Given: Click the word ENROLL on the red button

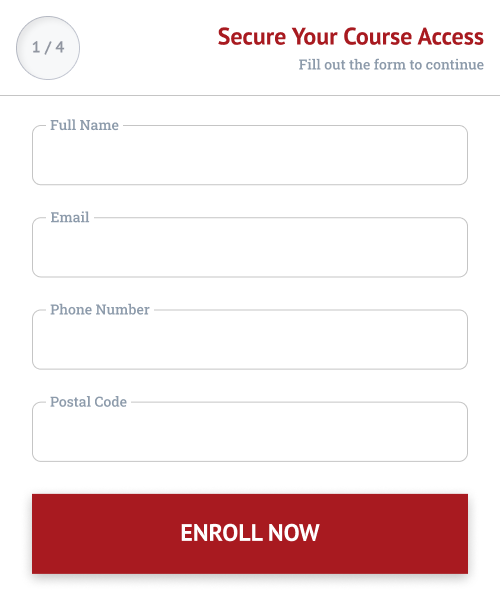Looking at the screenshot, I should [221, 533].
